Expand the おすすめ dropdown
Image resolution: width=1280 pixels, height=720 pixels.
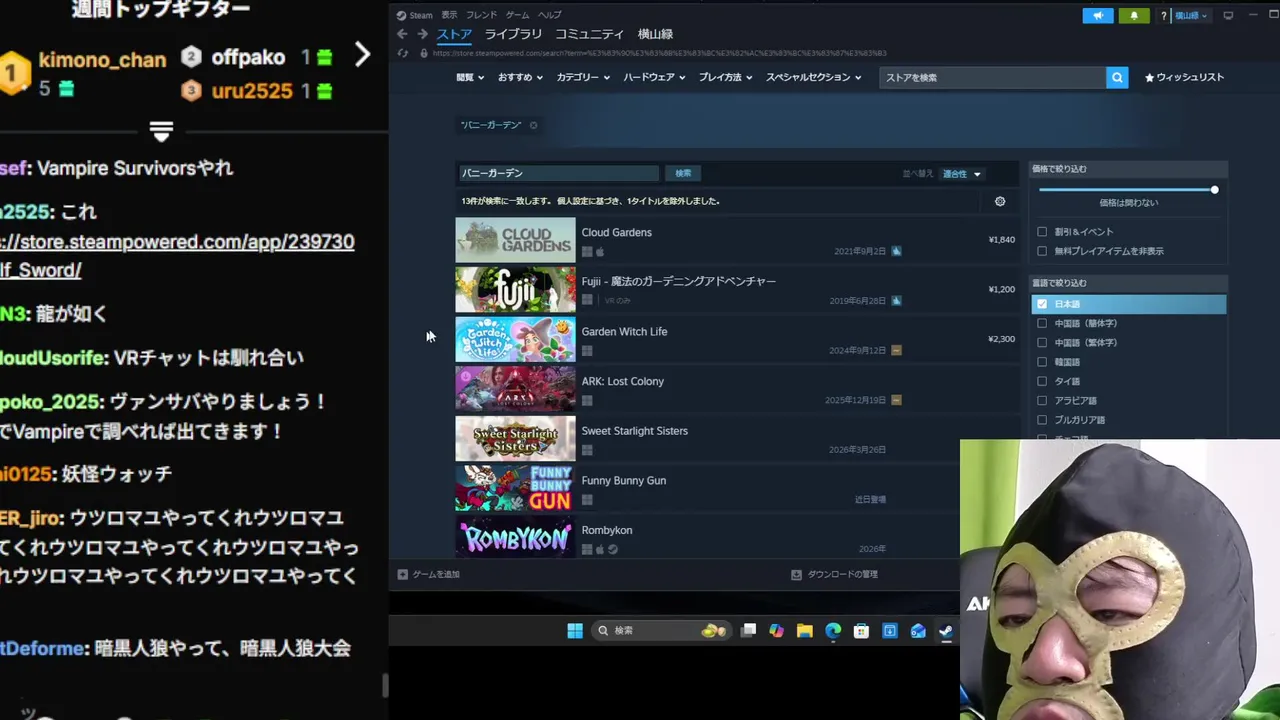[x=520, y=77]
